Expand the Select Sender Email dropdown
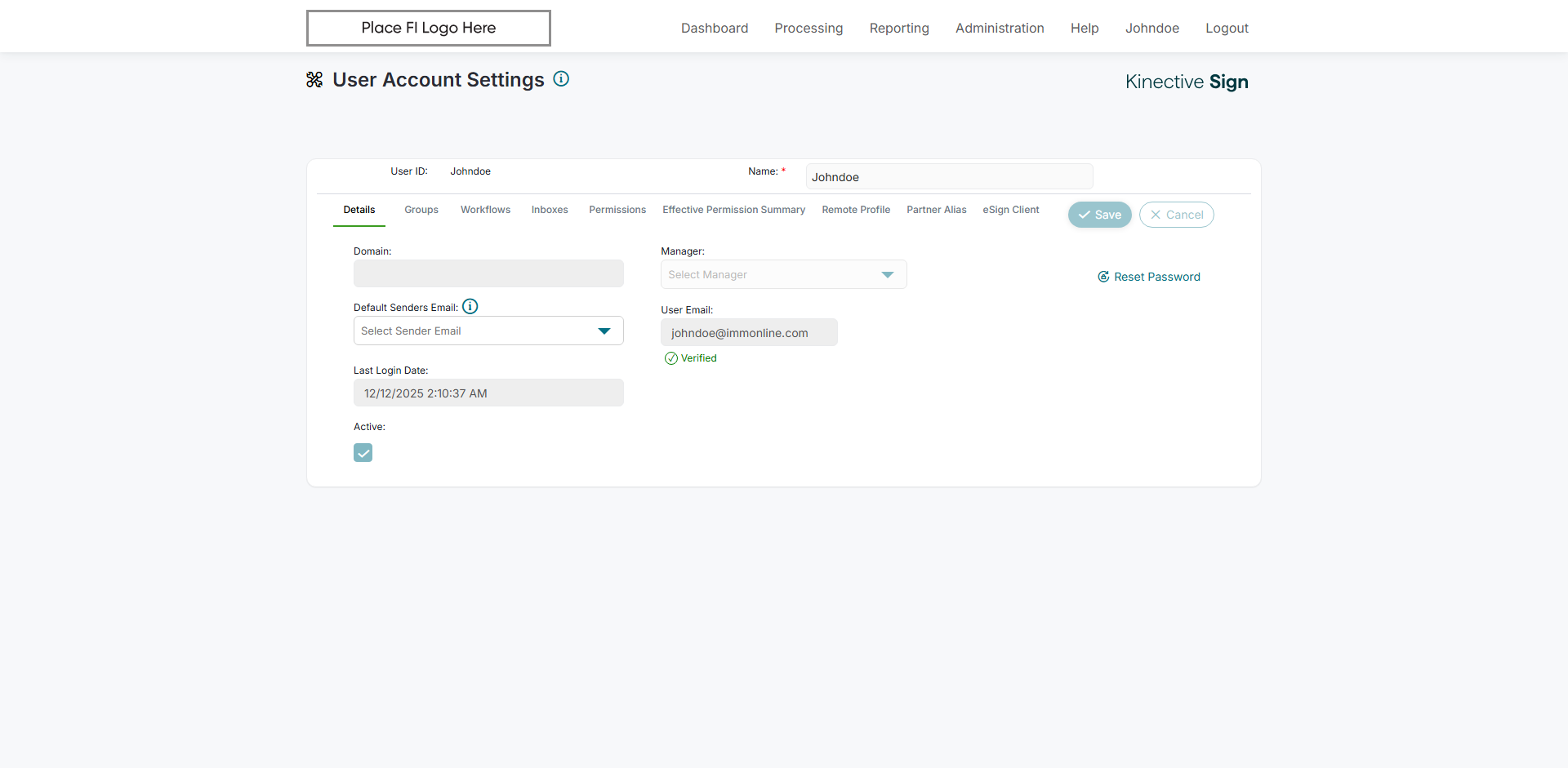Screen dimensions: 1568x768 coord(488,331)
